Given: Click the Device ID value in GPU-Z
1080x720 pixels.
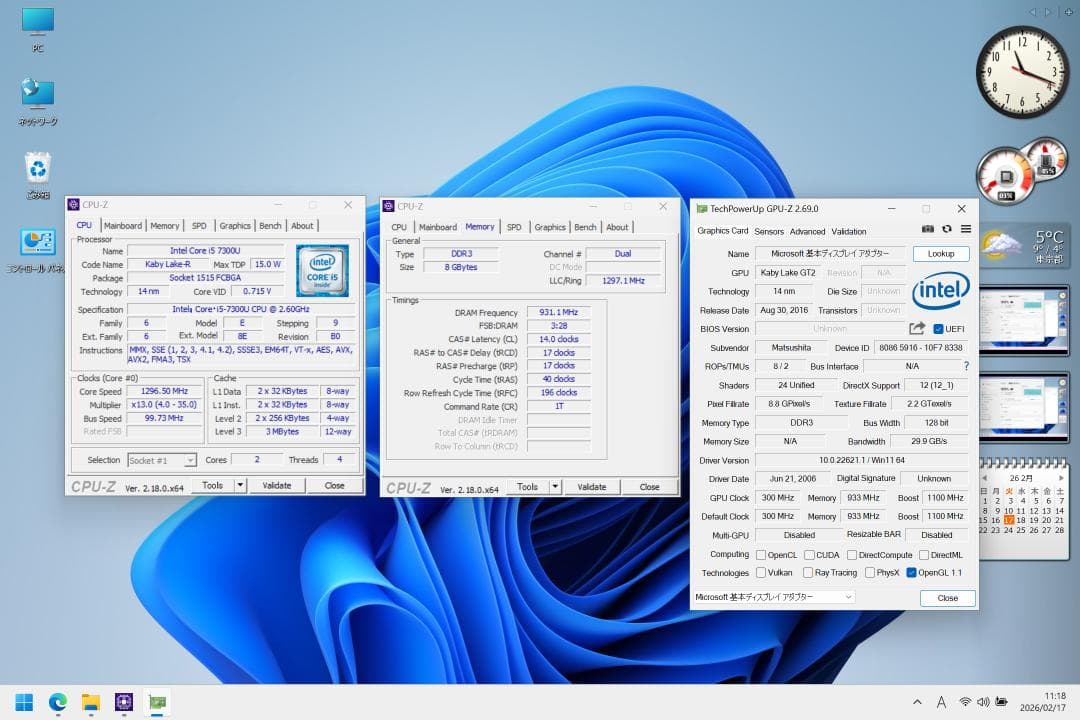Looking at the screenshot, I should coord(921,348).
